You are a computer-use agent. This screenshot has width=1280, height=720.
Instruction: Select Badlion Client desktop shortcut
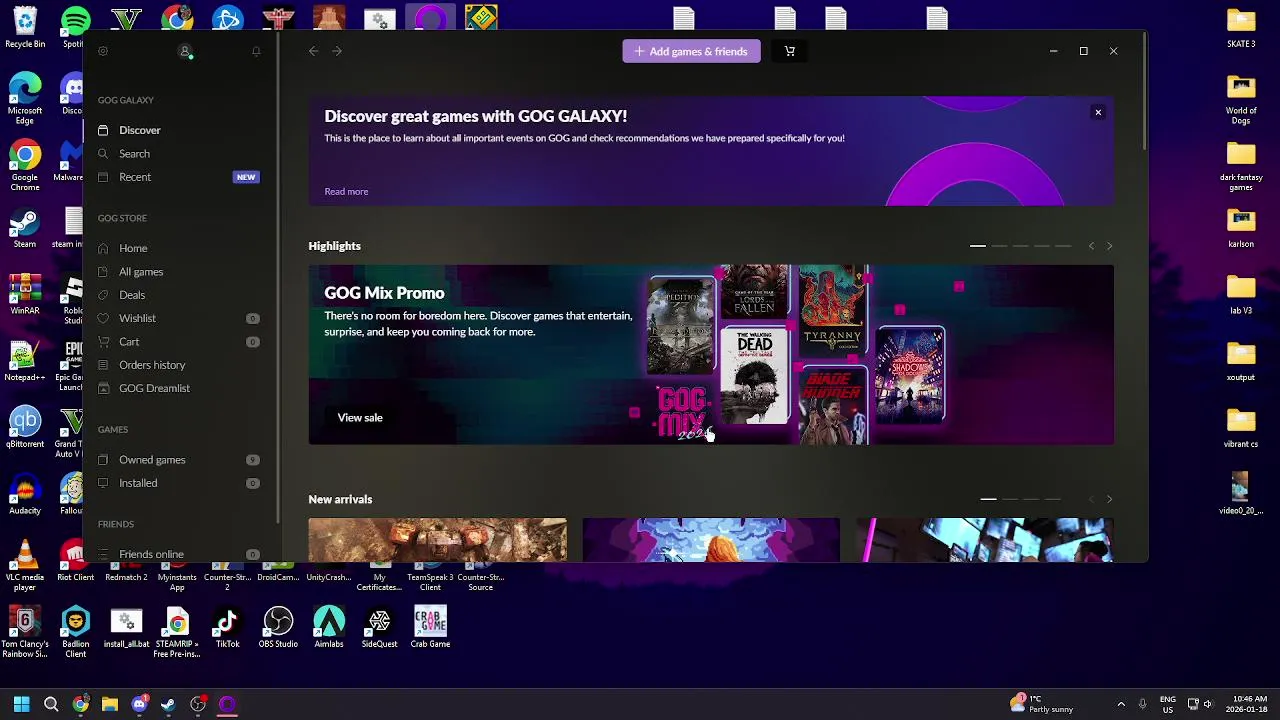75,632
